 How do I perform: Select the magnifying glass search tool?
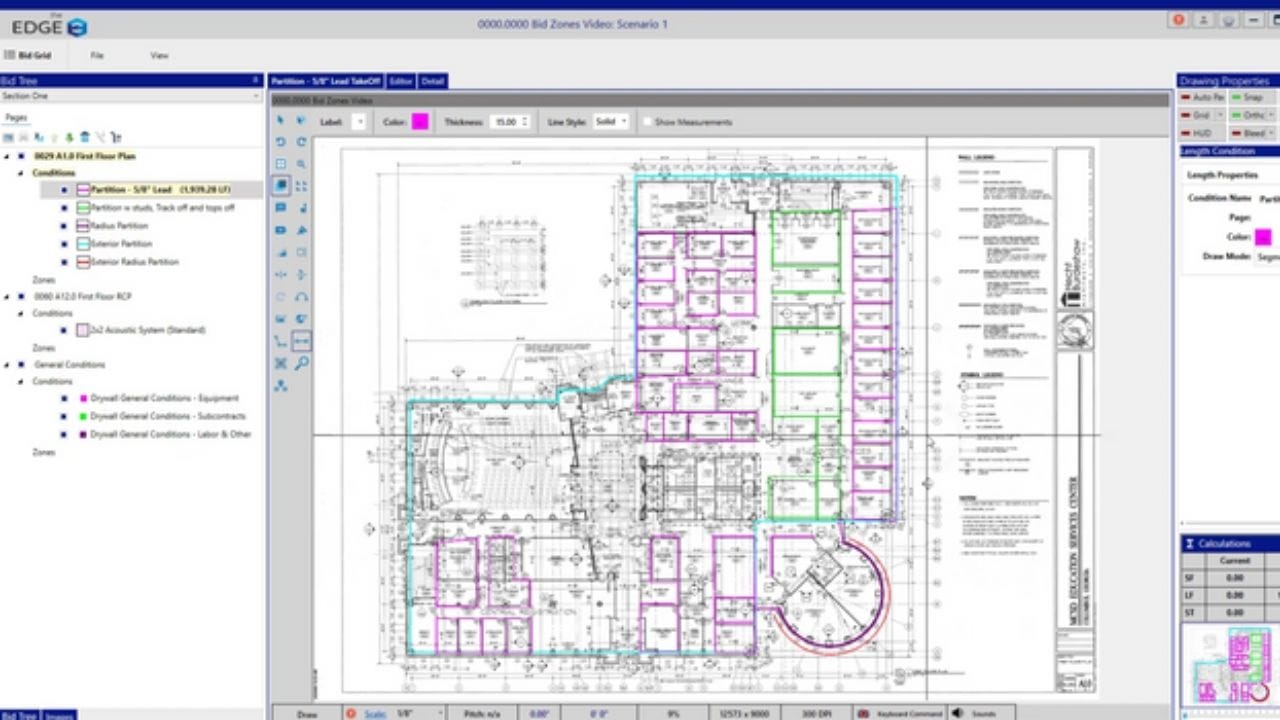(x=301, y=363)
